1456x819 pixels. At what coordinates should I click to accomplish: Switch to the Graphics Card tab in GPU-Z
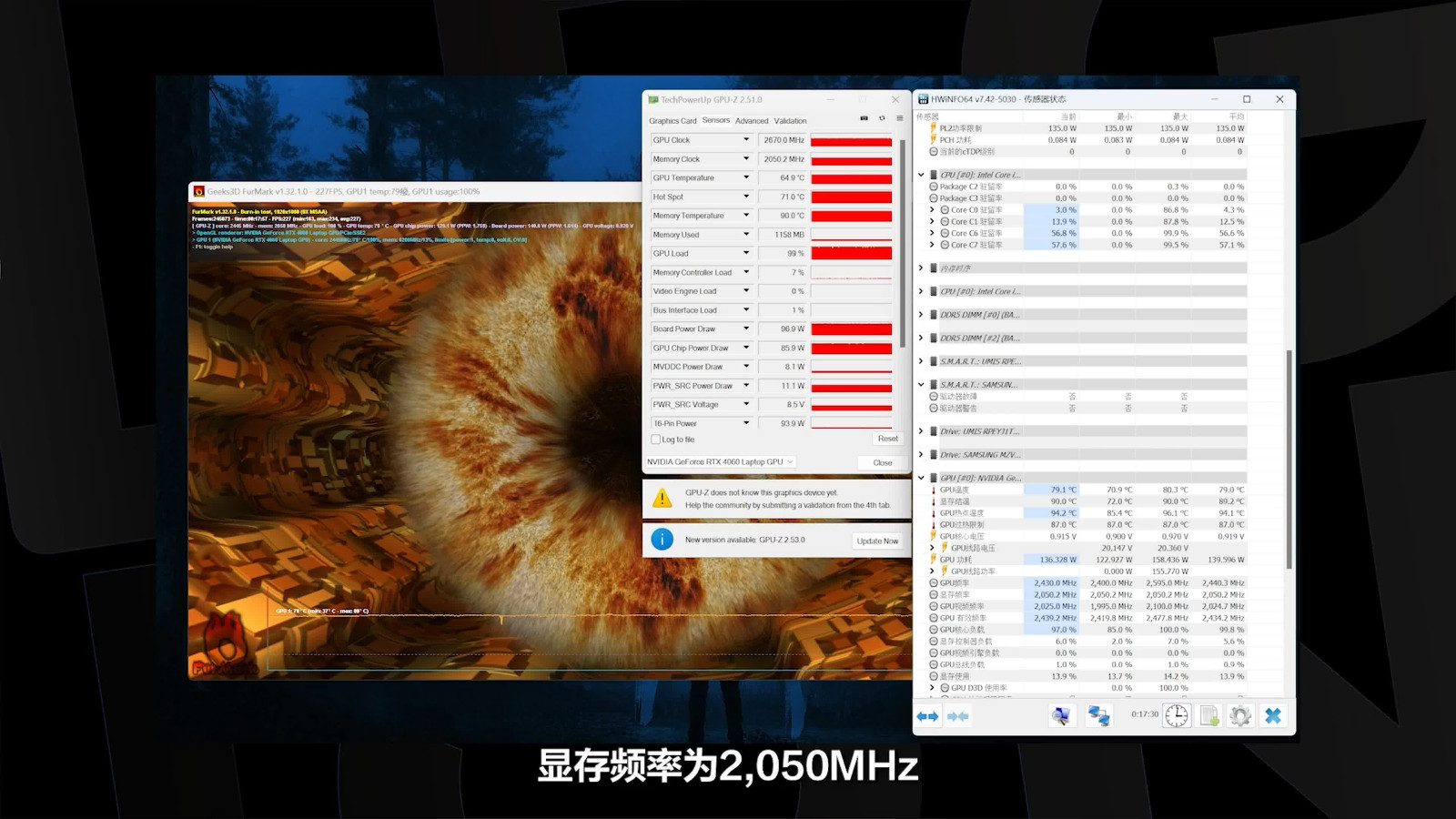(672, 121)
